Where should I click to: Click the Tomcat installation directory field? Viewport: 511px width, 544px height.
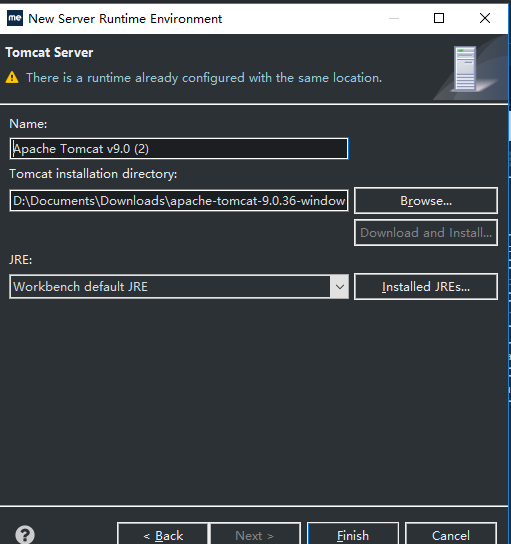[179, 200]
